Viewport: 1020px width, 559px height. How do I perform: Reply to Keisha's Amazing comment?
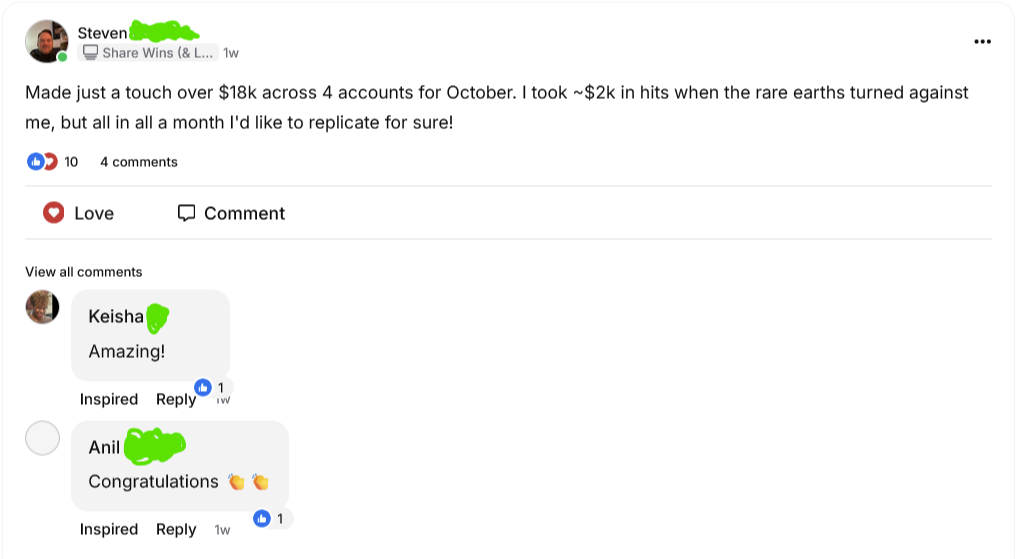[176, 399]
